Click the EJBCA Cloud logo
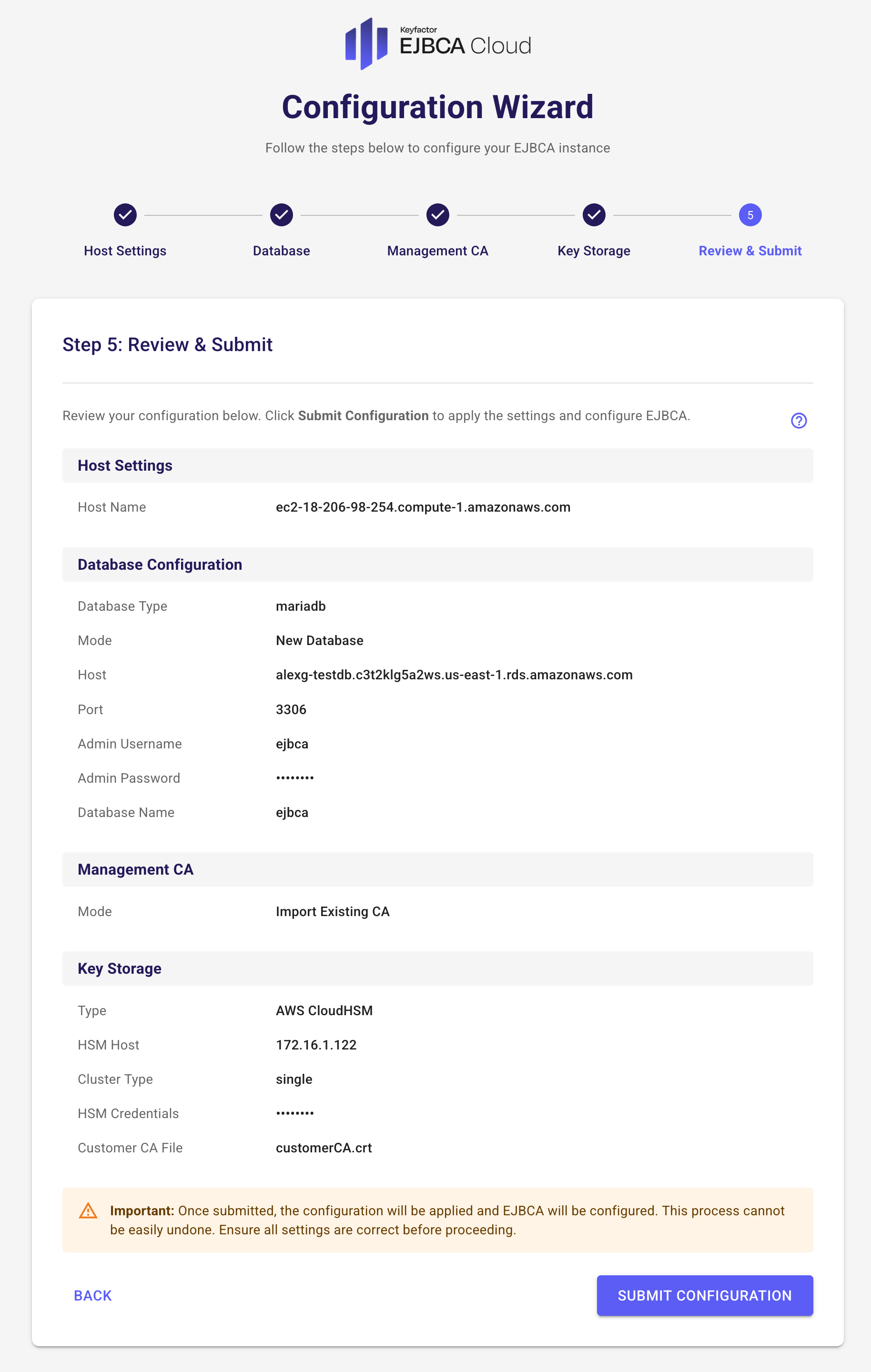871x1372 pixels. point(437,44)
